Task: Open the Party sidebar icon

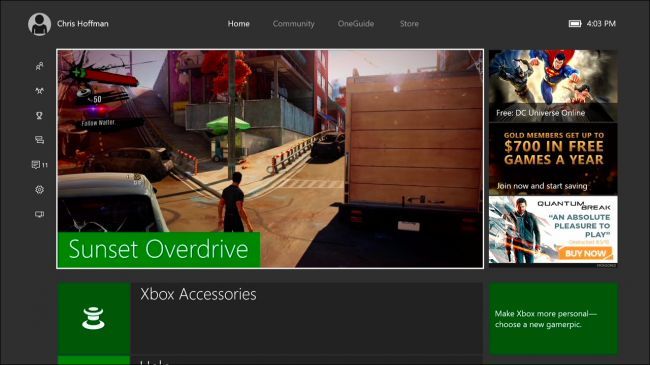Action: 39,91
